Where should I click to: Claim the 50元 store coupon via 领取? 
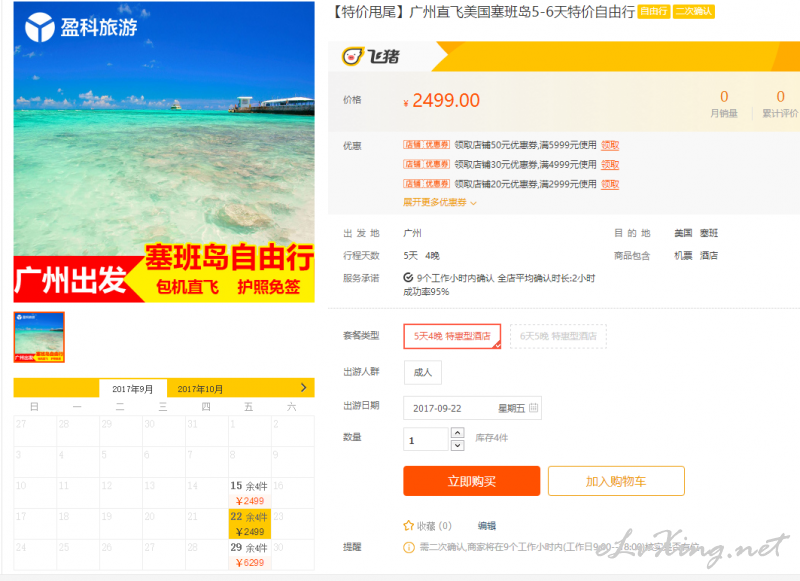click(x=610, y=145)
